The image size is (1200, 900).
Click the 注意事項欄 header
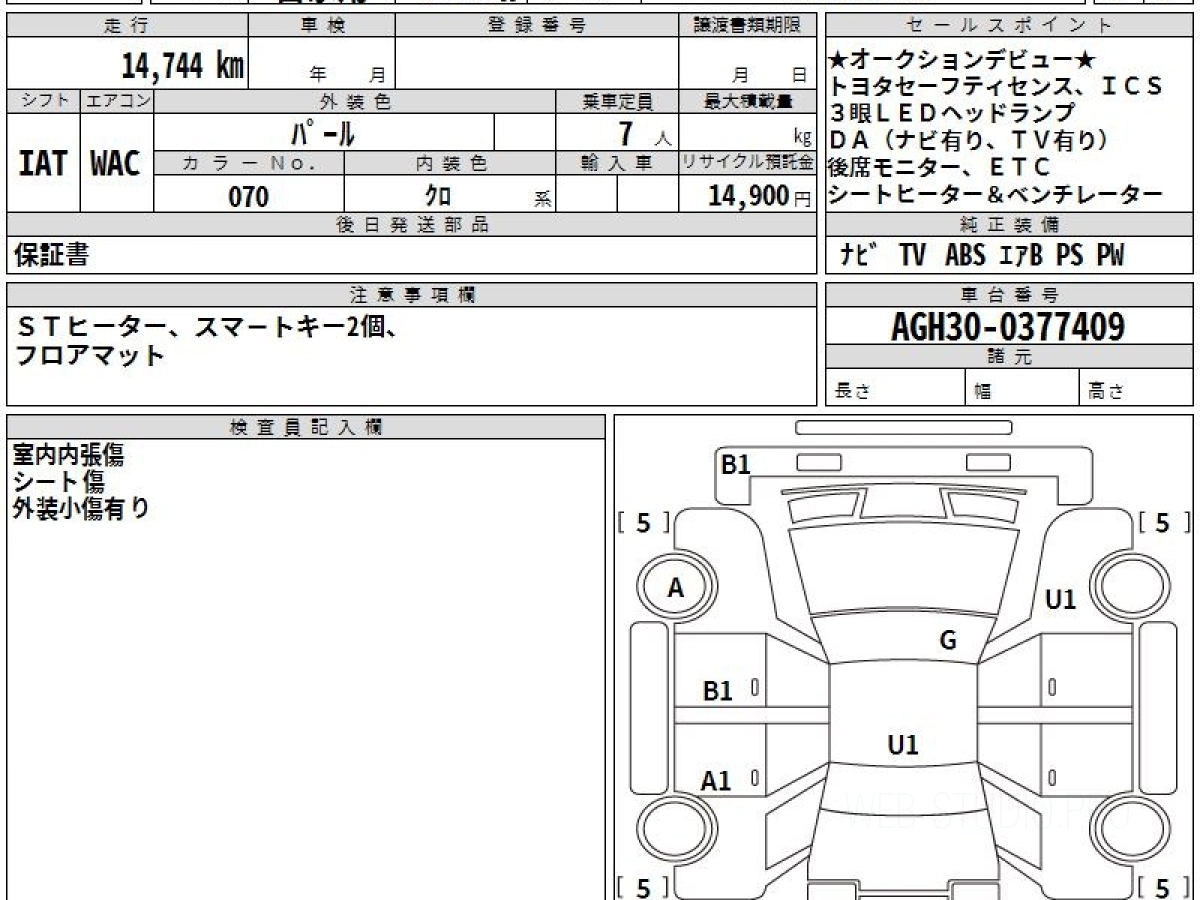pos(411,294)
